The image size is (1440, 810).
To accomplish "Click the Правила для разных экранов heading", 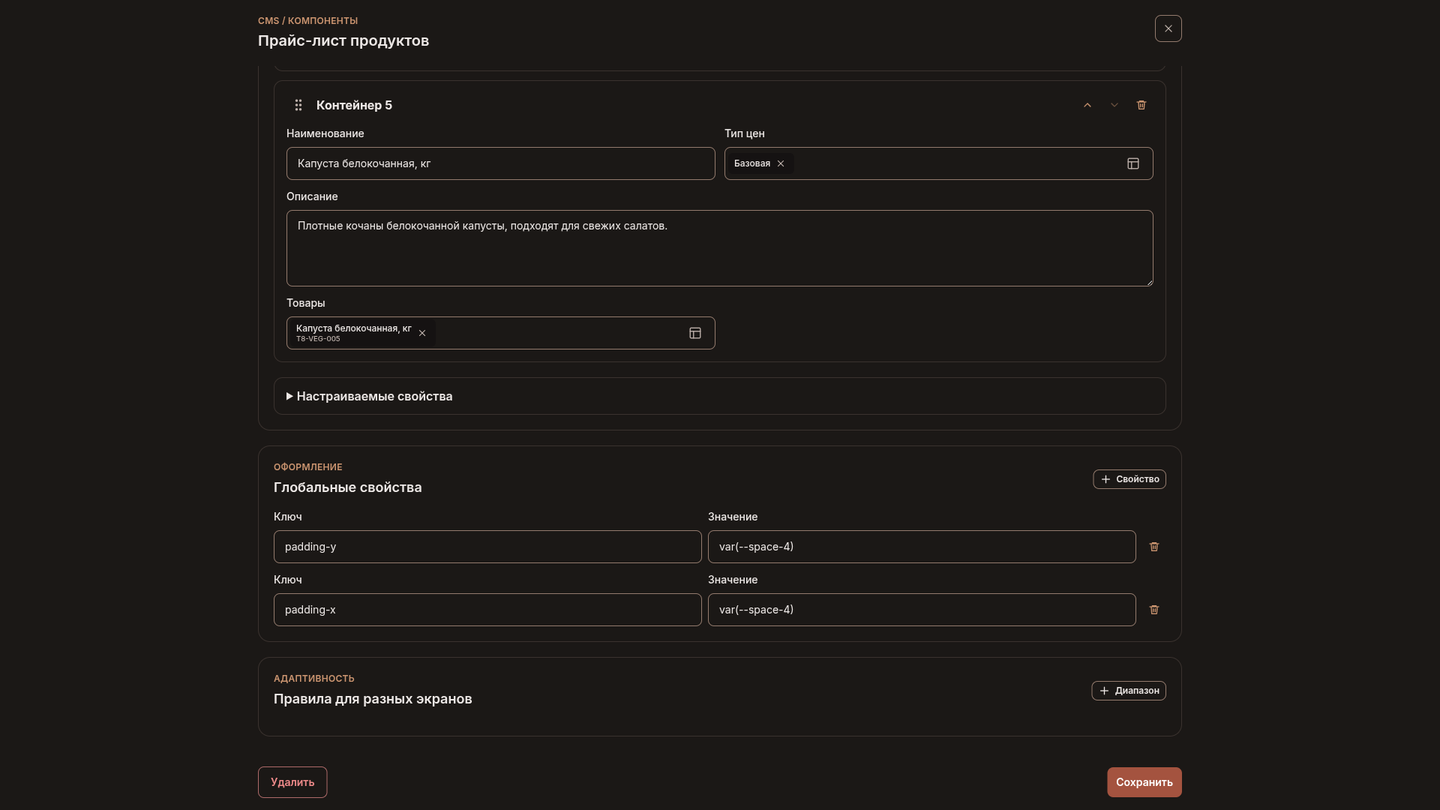I will (x=373, y=699).
